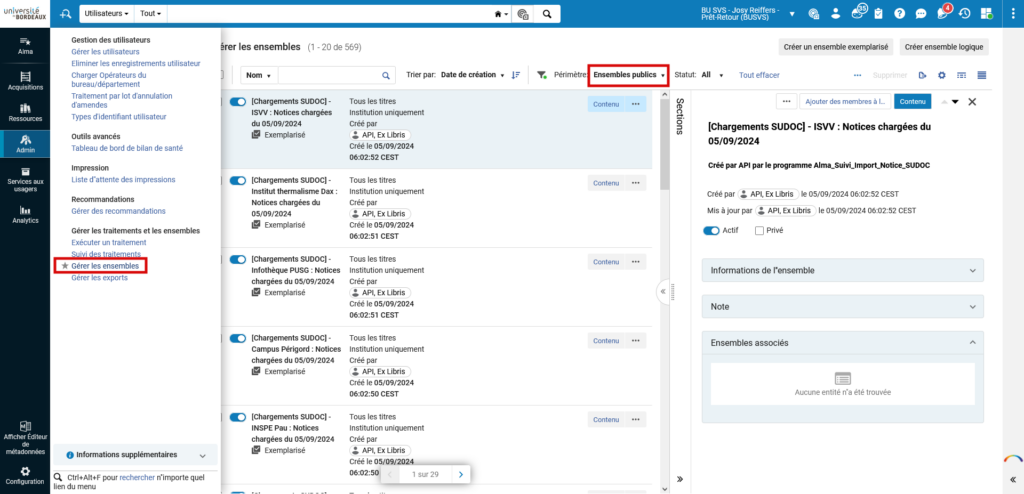The width and height of the screenshot is (1024, 494).
Task: Open the Ressources menu in the sidebar
Action: [25, 112]
